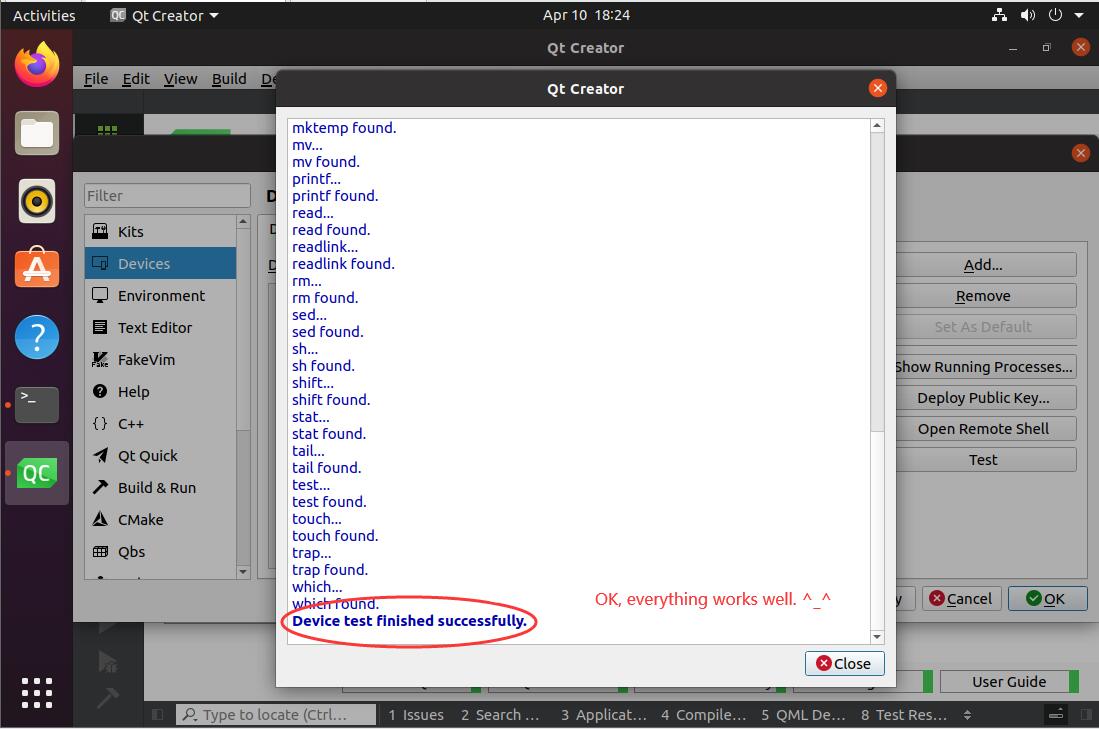Image resolution: width=1099 pixels, height=729 pixels.
Task: Close the device test dialog with Close button
Action: [x=845, y=663]
